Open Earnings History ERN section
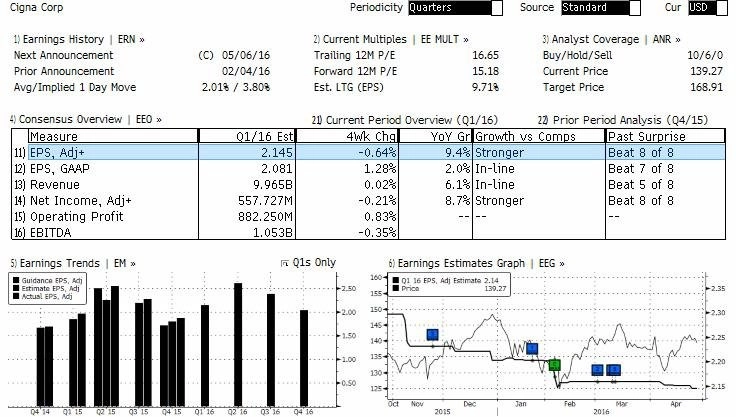736x417 pixels. point(79,39)
